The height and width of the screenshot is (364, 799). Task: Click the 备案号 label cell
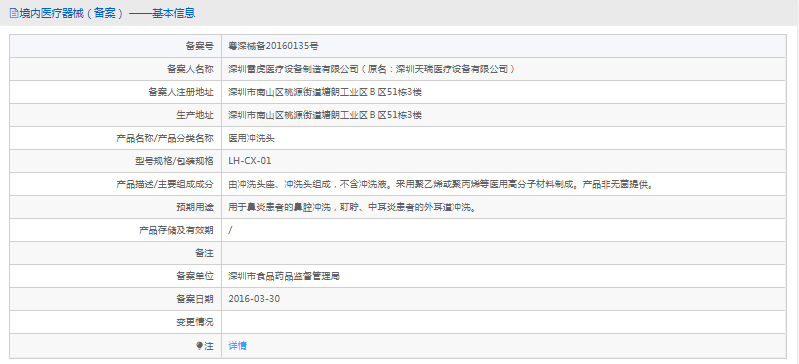116,46
